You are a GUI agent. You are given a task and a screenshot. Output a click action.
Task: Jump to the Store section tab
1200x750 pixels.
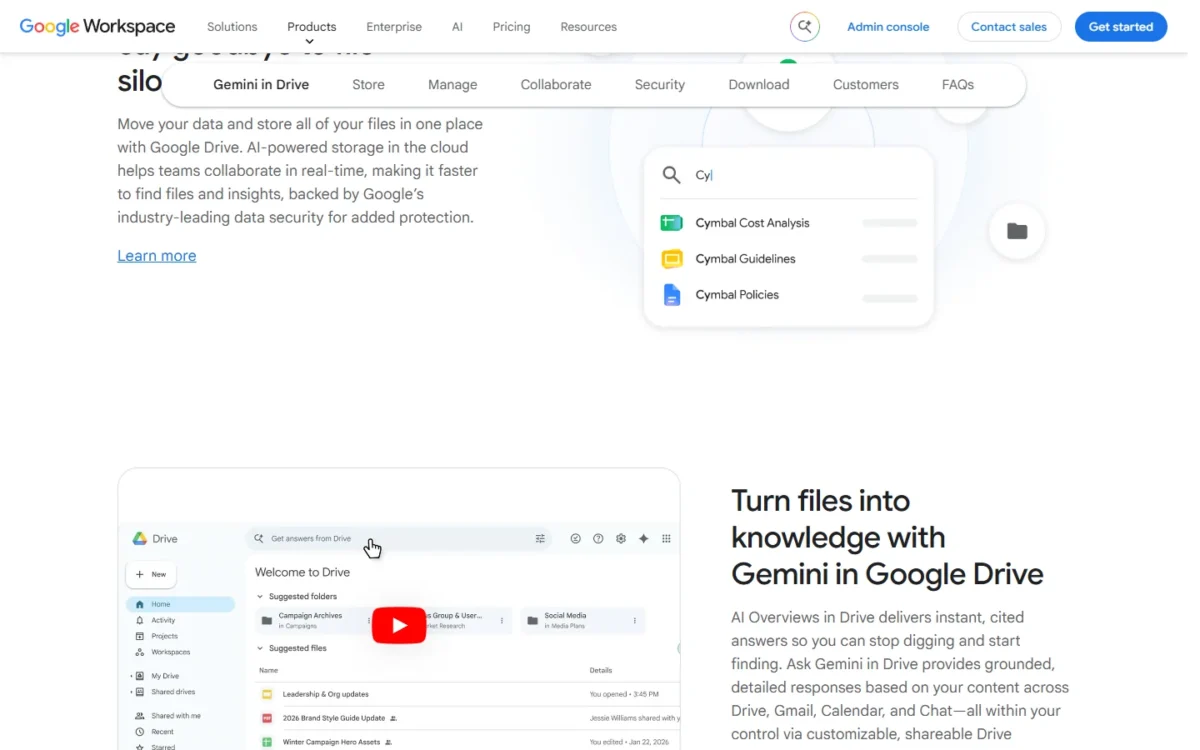(x=368, y=85)
